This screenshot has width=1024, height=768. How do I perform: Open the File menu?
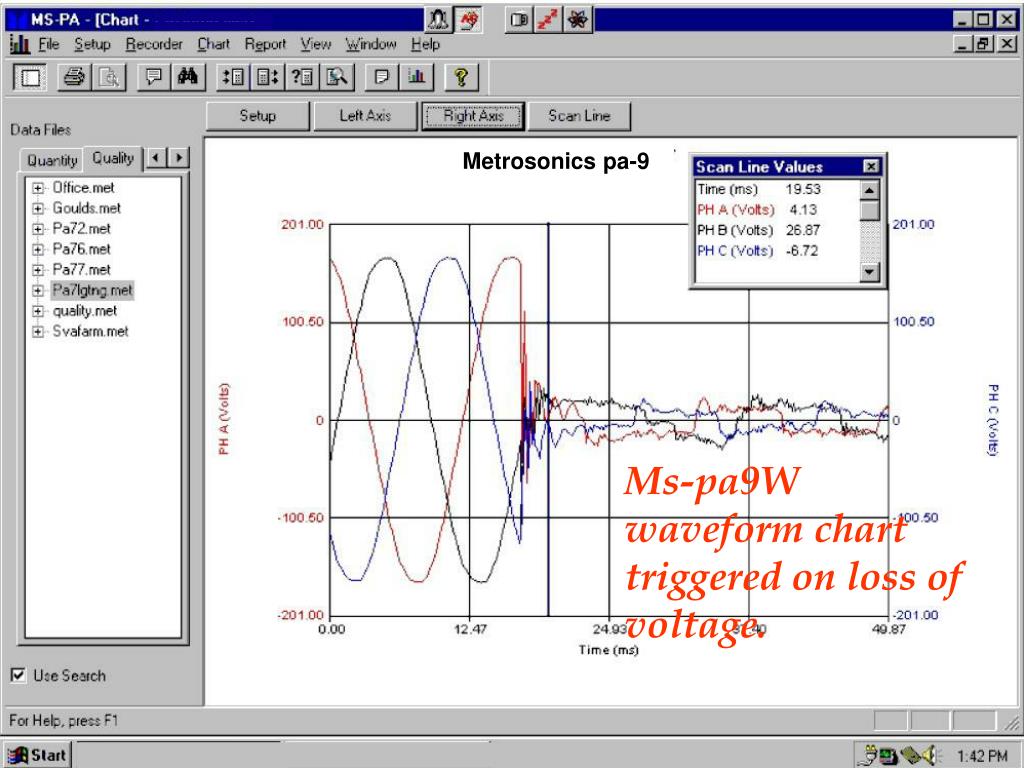[x=49, y=44]
